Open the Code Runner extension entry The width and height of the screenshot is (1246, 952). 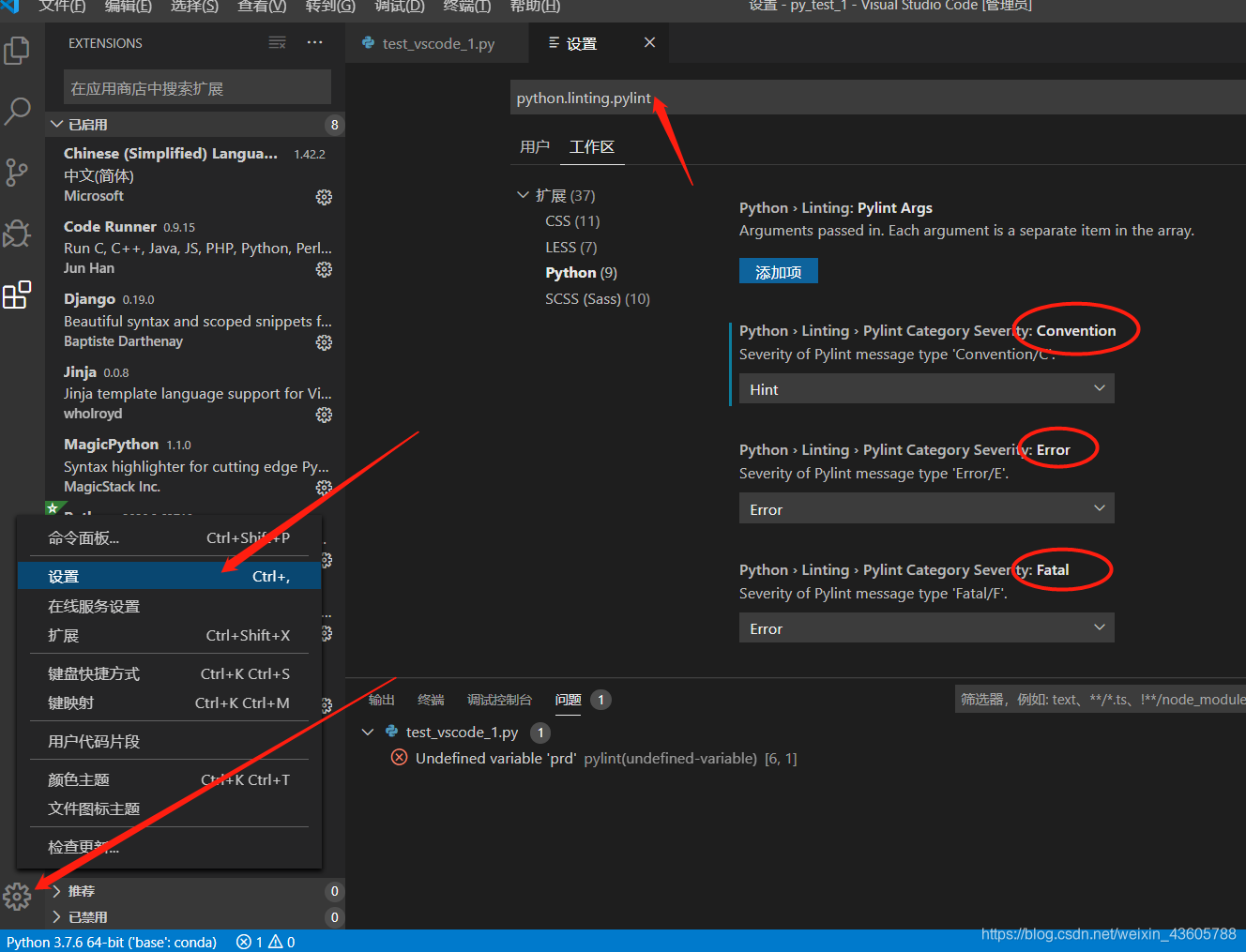(x=197, y=247)
